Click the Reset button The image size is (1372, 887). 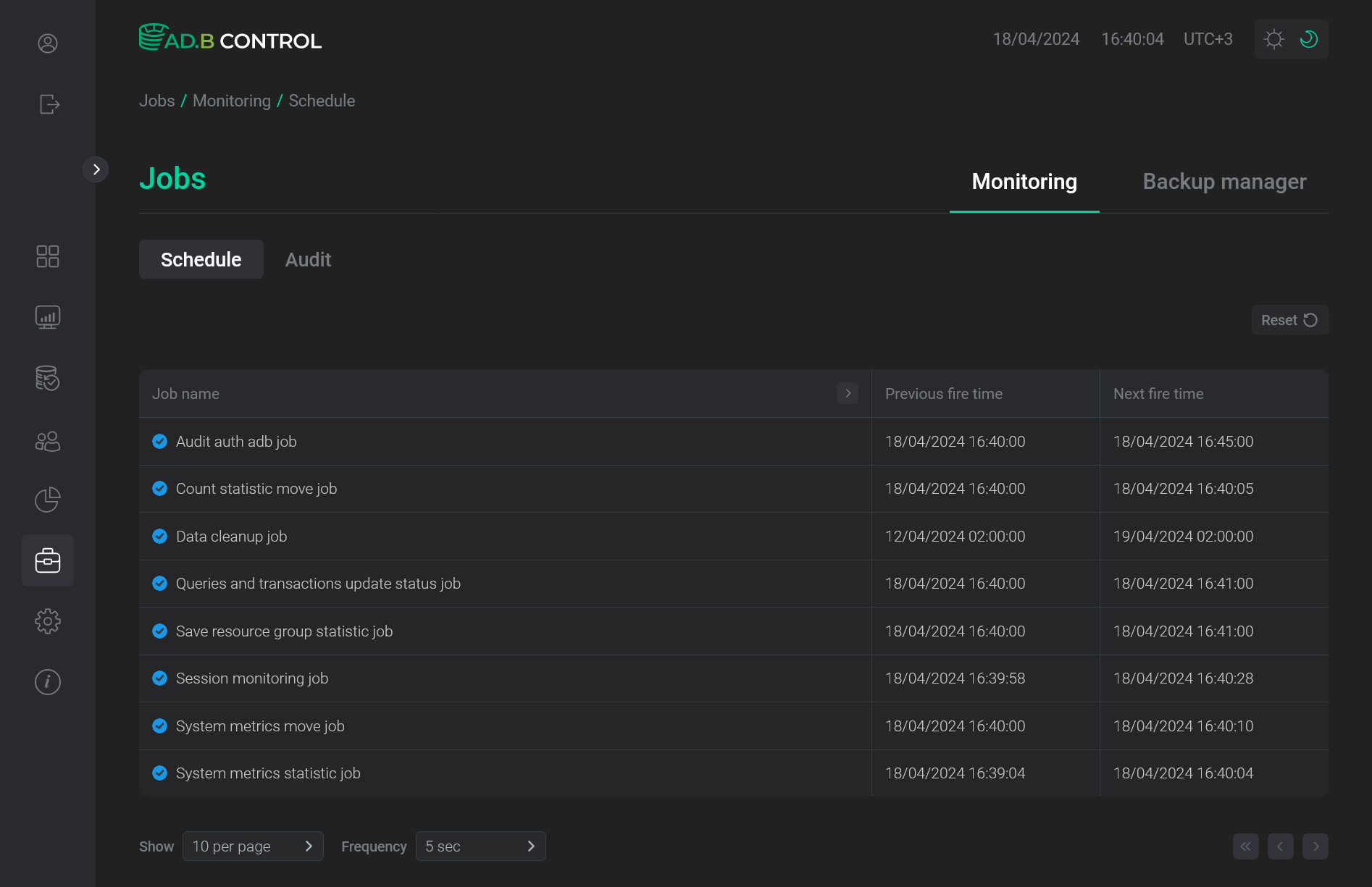pos(1289,319)
